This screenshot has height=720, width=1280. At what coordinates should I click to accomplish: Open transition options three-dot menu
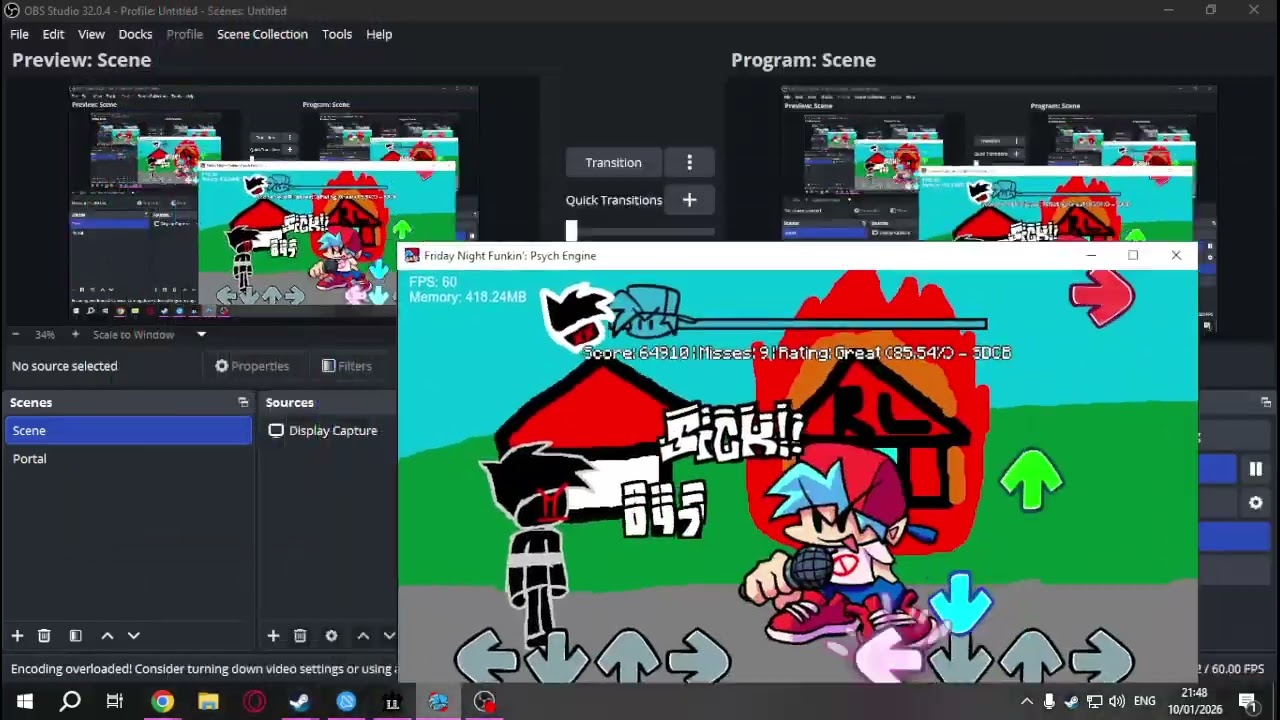(689, 162)
